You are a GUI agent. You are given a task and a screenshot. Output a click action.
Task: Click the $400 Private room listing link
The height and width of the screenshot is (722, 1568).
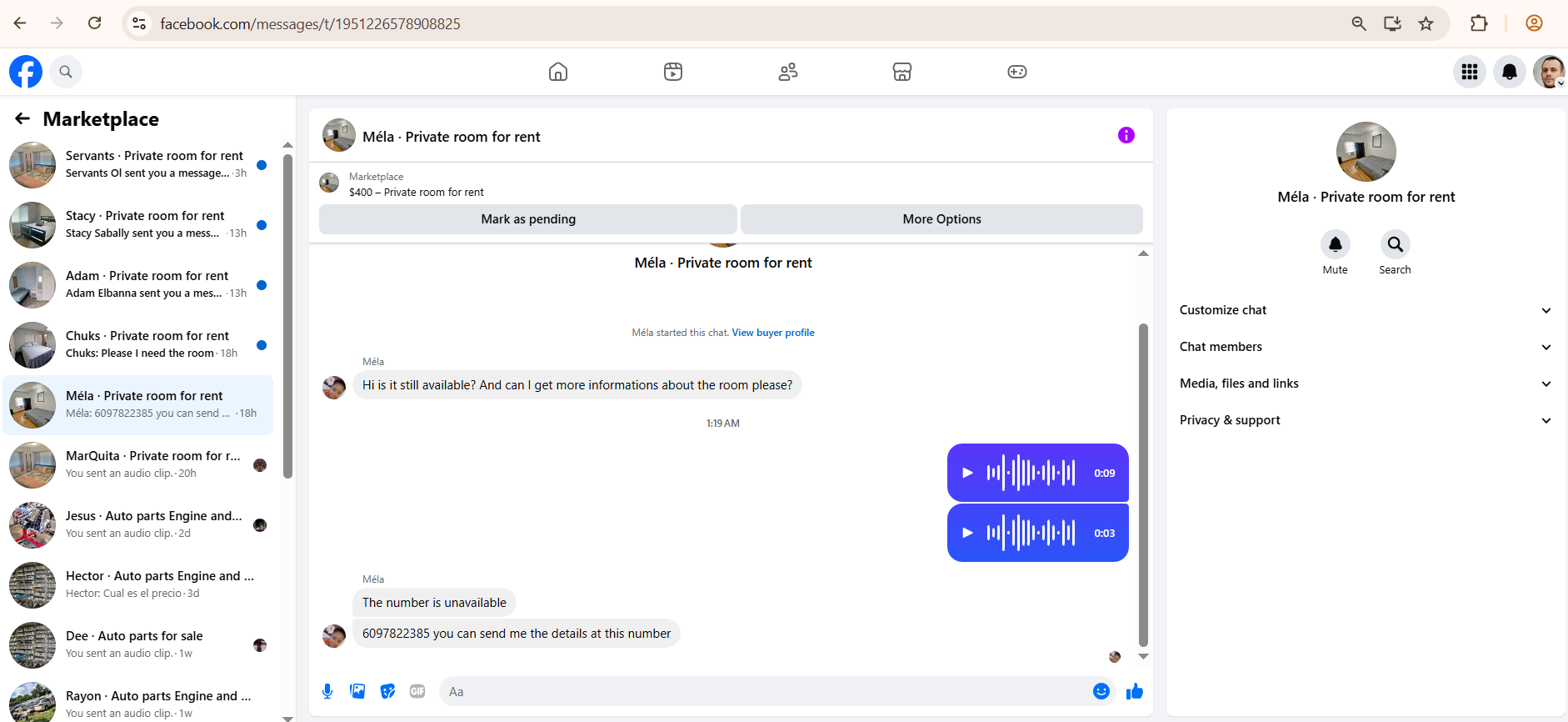click(416, 193)
